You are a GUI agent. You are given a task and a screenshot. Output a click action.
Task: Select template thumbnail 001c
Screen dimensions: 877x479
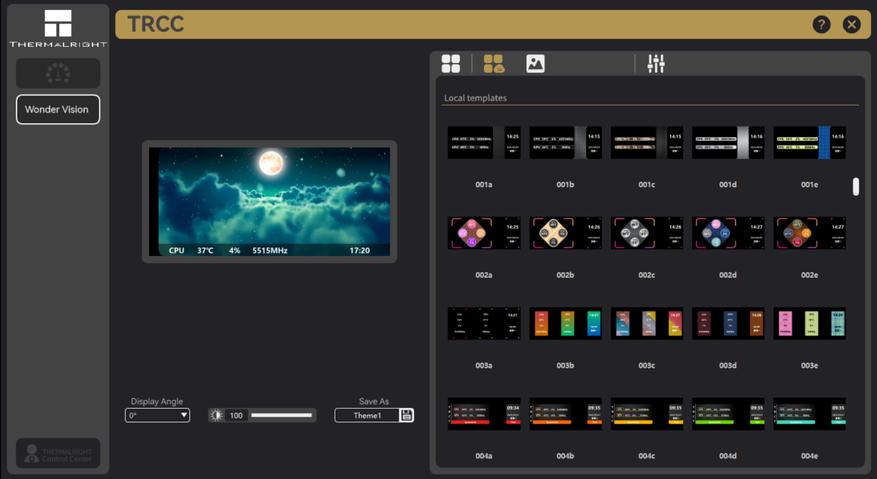point(647,143)
